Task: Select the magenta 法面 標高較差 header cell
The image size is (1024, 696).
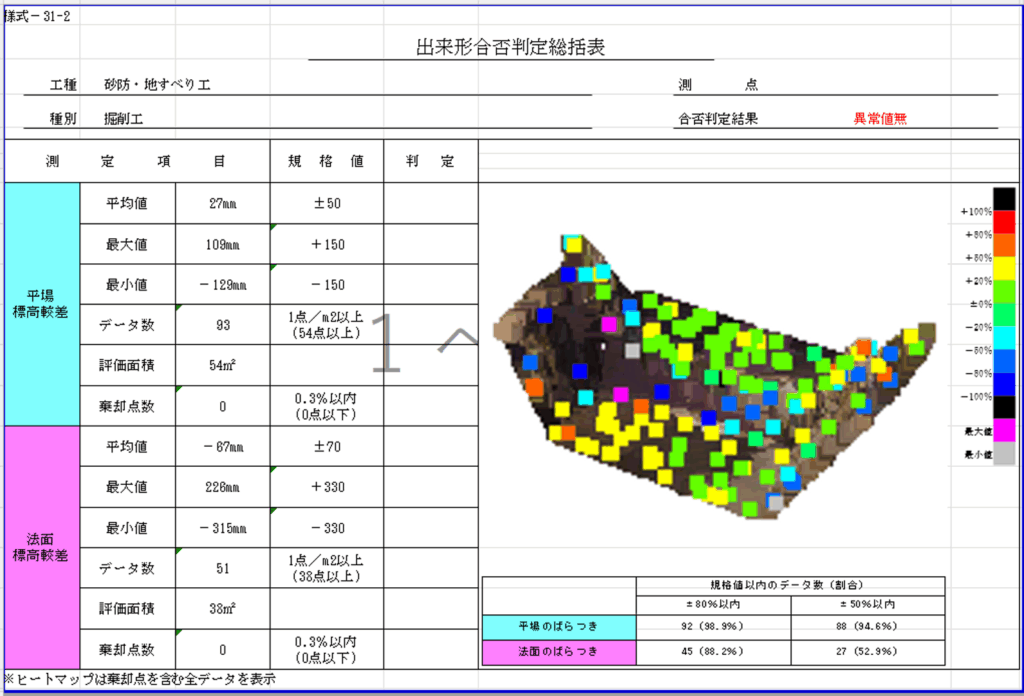Action: 41,547
